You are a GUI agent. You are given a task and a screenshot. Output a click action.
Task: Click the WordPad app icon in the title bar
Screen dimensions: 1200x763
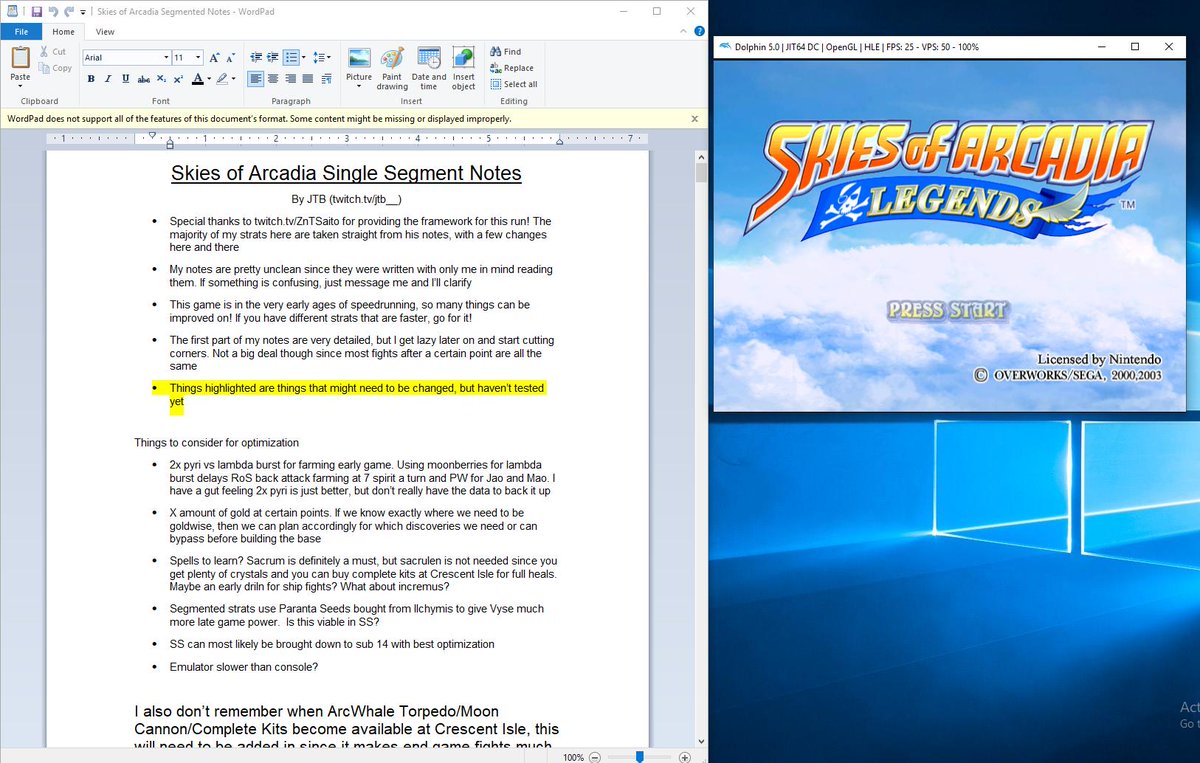point(12,11)
